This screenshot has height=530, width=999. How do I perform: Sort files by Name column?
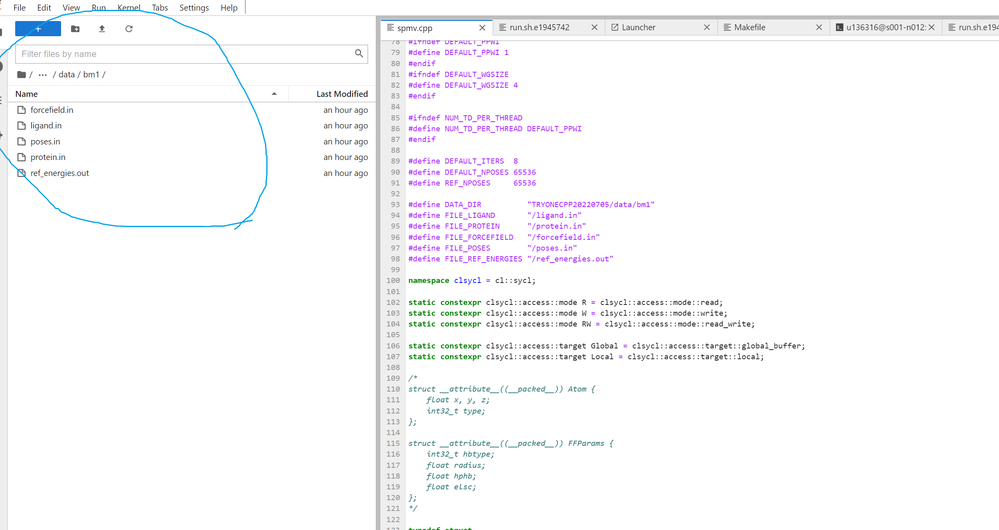point(27,94)
